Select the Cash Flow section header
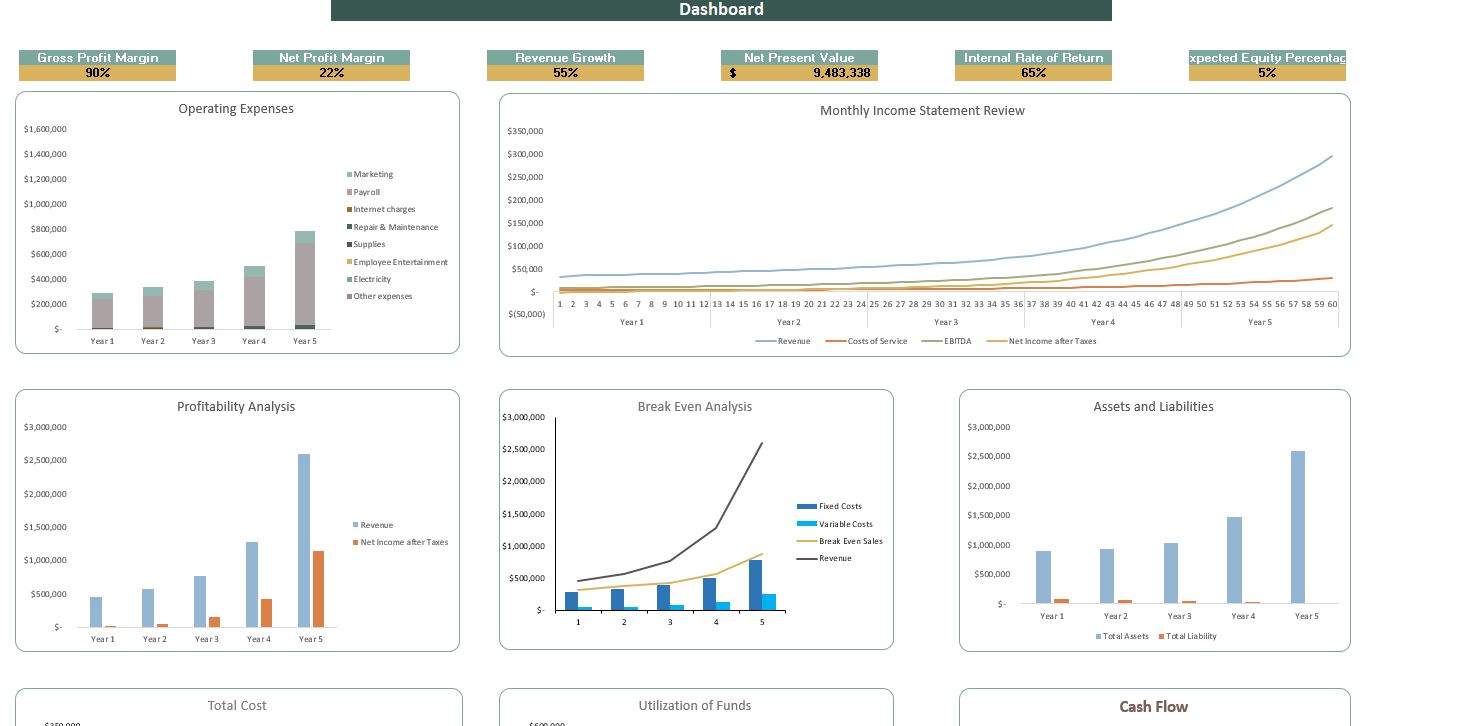The height and width of the screenshot is (726, 1457). tap(1153, 706)
